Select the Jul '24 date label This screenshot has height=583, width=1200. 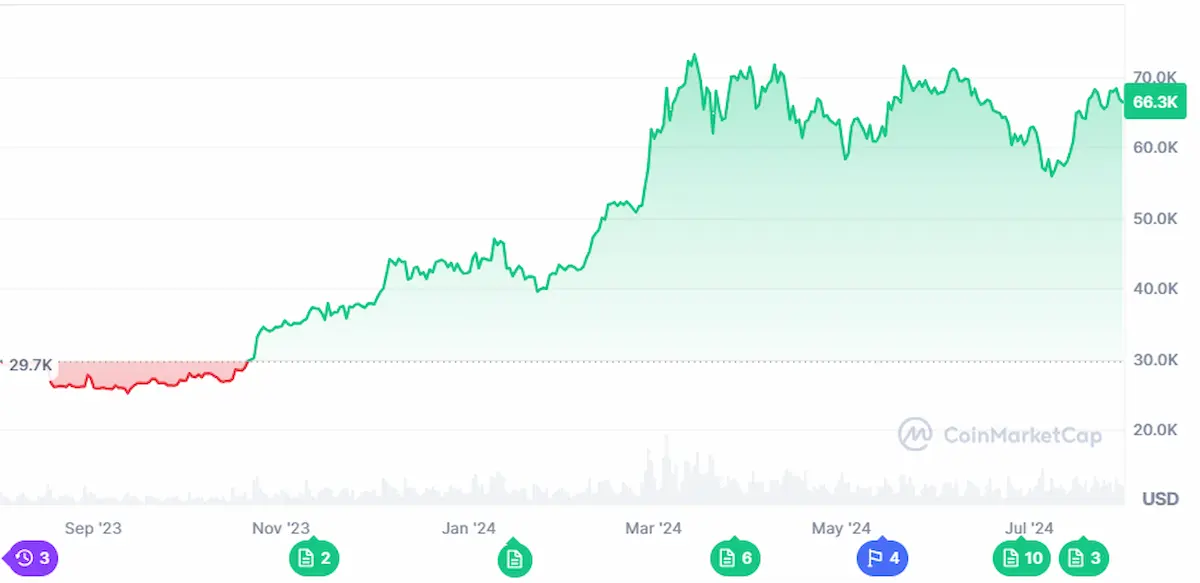1029,528
